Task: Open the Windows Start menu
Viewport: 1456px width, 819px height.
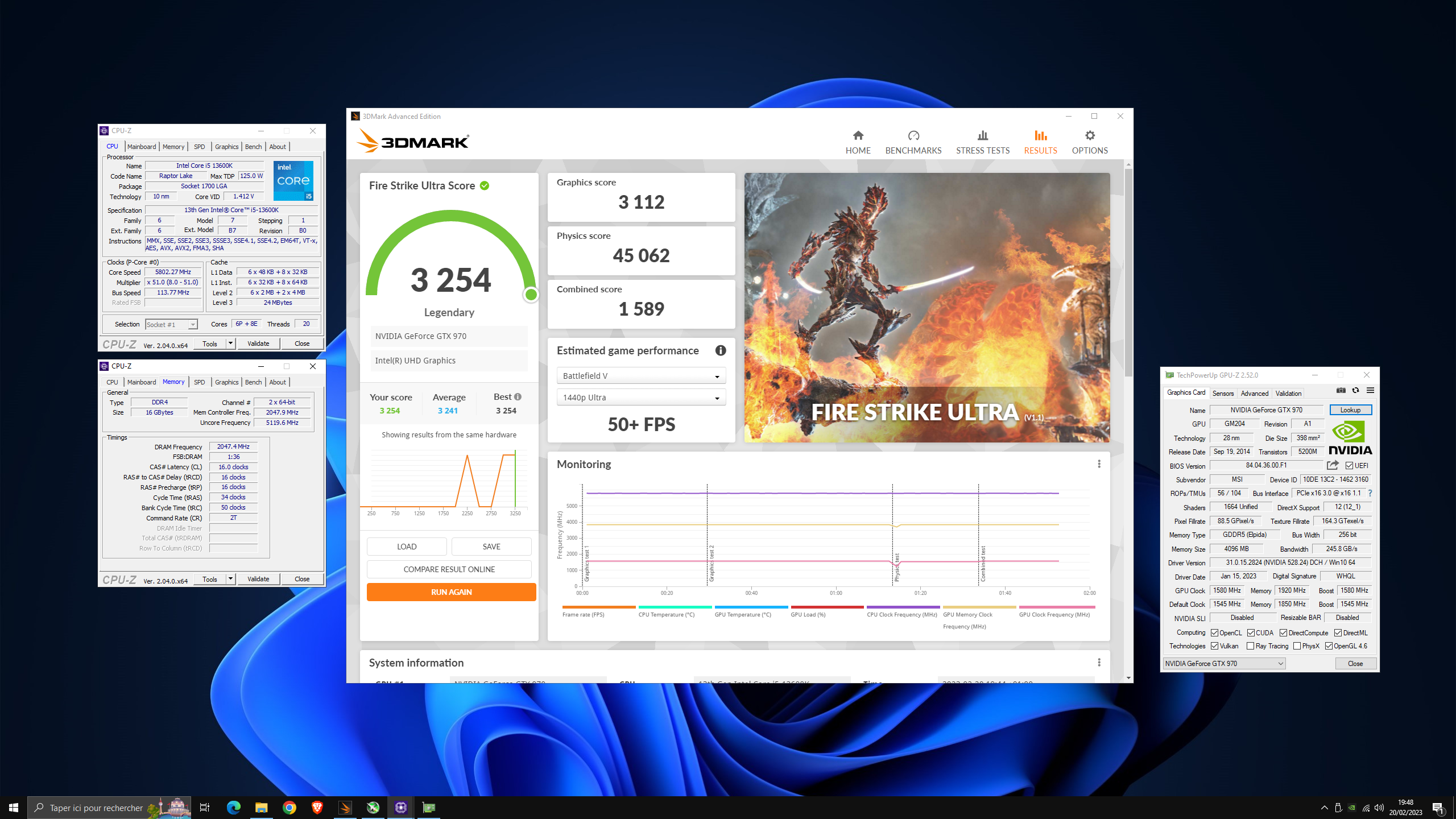Action: 14,808
